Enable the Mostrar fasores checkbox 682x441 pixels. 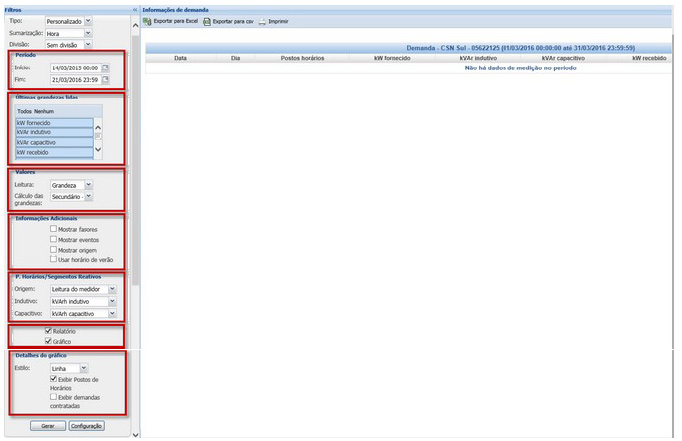55,229
